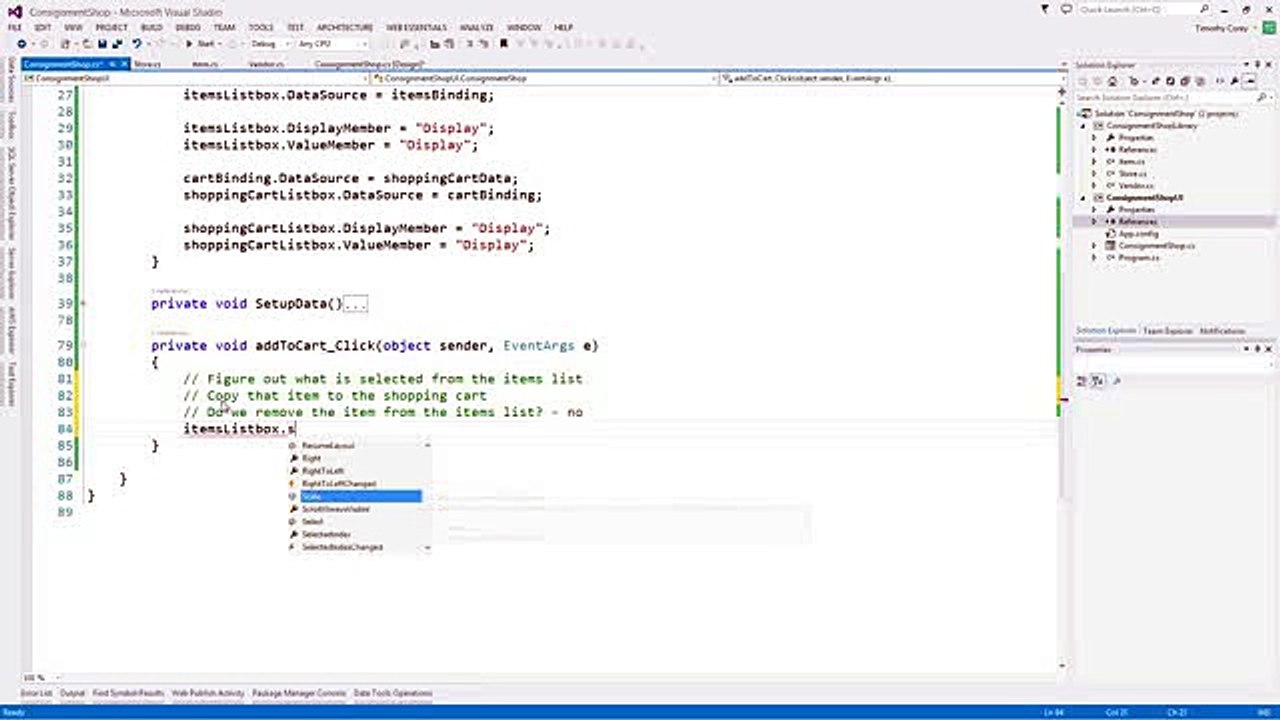The width and height of the screenshot is (1280, 720).
Task: Close the Solution Explorer panel
Action: pyautogui.click(x=1269, y=65)
